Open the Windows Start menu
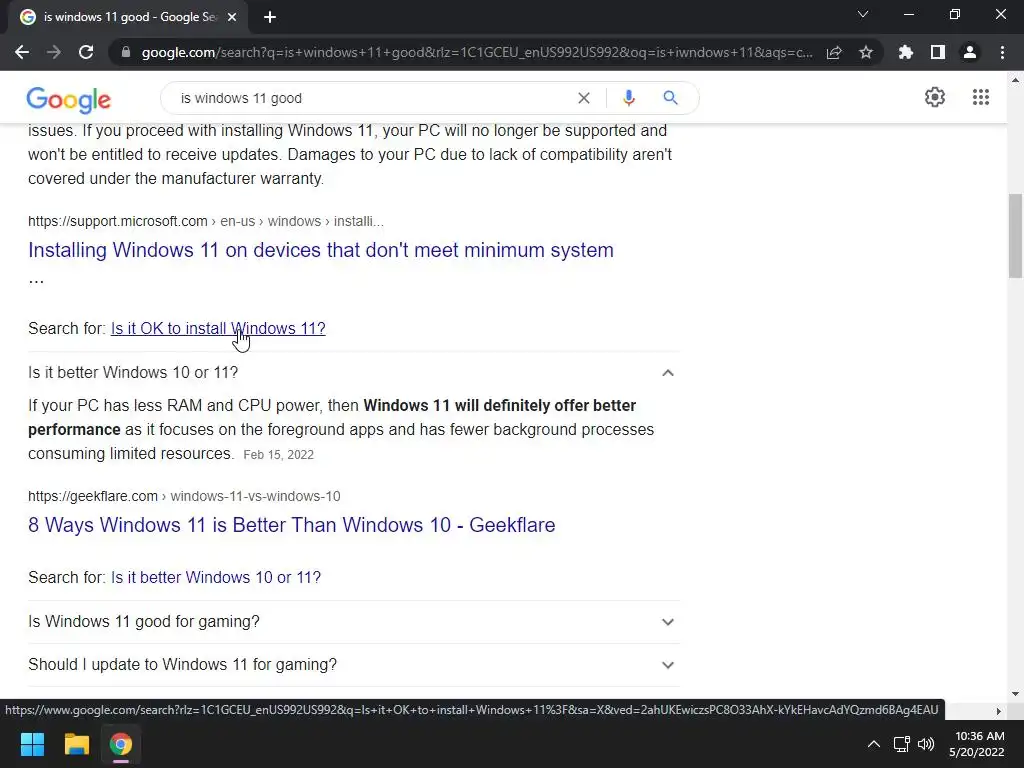 (32, 744)
